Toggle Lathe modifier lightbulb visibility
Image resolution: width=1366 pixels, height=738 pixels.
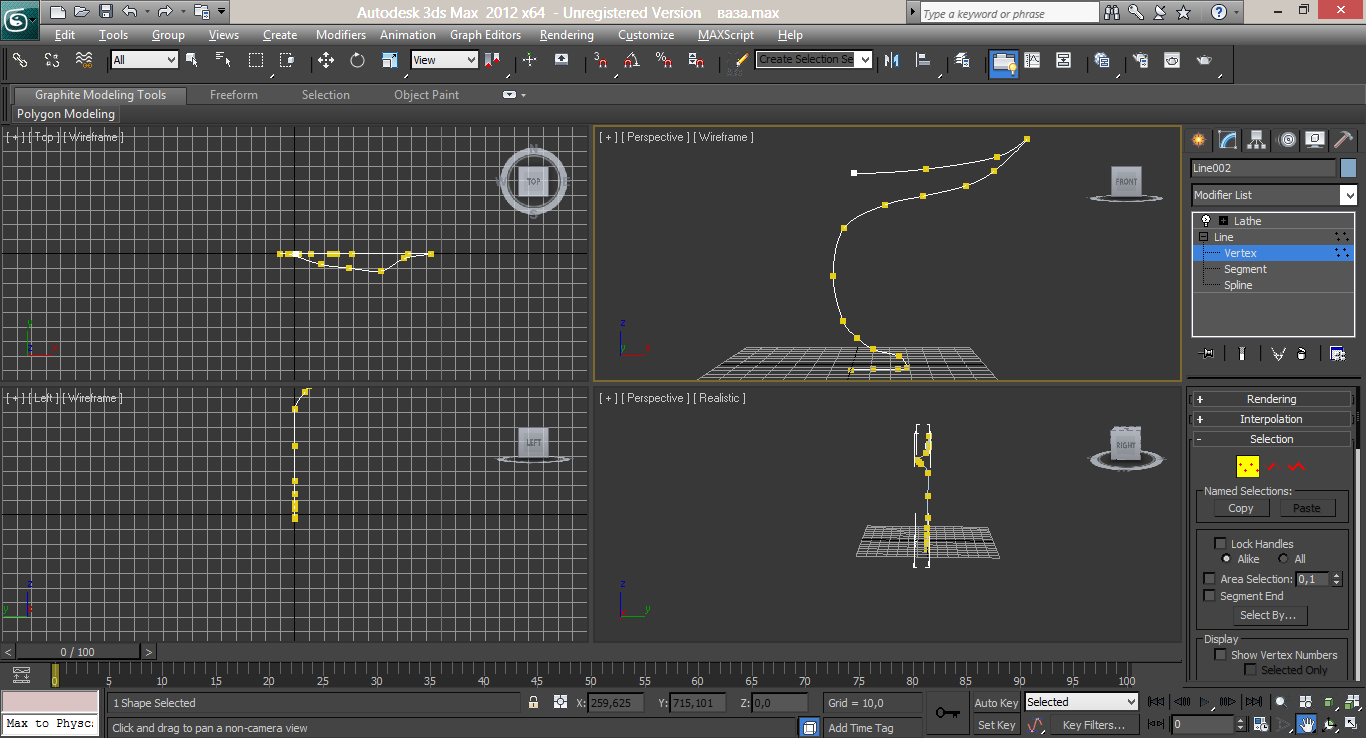(x=1206, y=220)
